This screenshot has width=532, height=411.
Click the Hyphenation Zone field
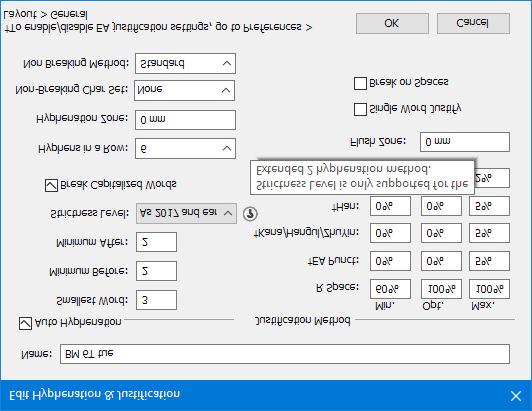(185, 120)
